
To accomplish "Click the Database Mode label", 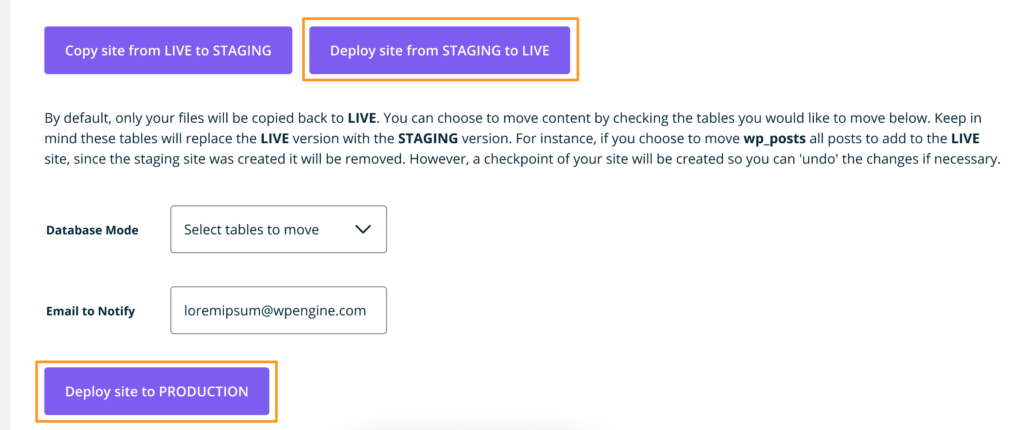I will pyautogui.click(x=92, y=230).
